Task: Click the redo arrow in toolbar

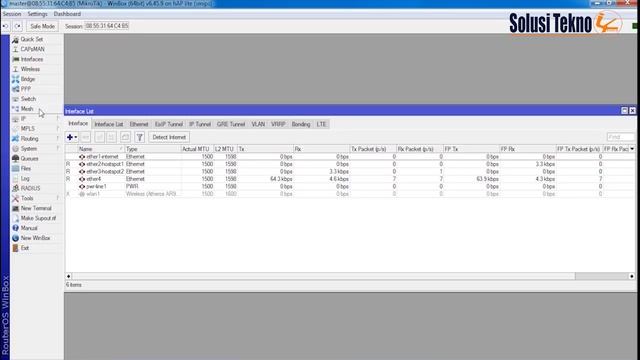Action: pos(18,26)
